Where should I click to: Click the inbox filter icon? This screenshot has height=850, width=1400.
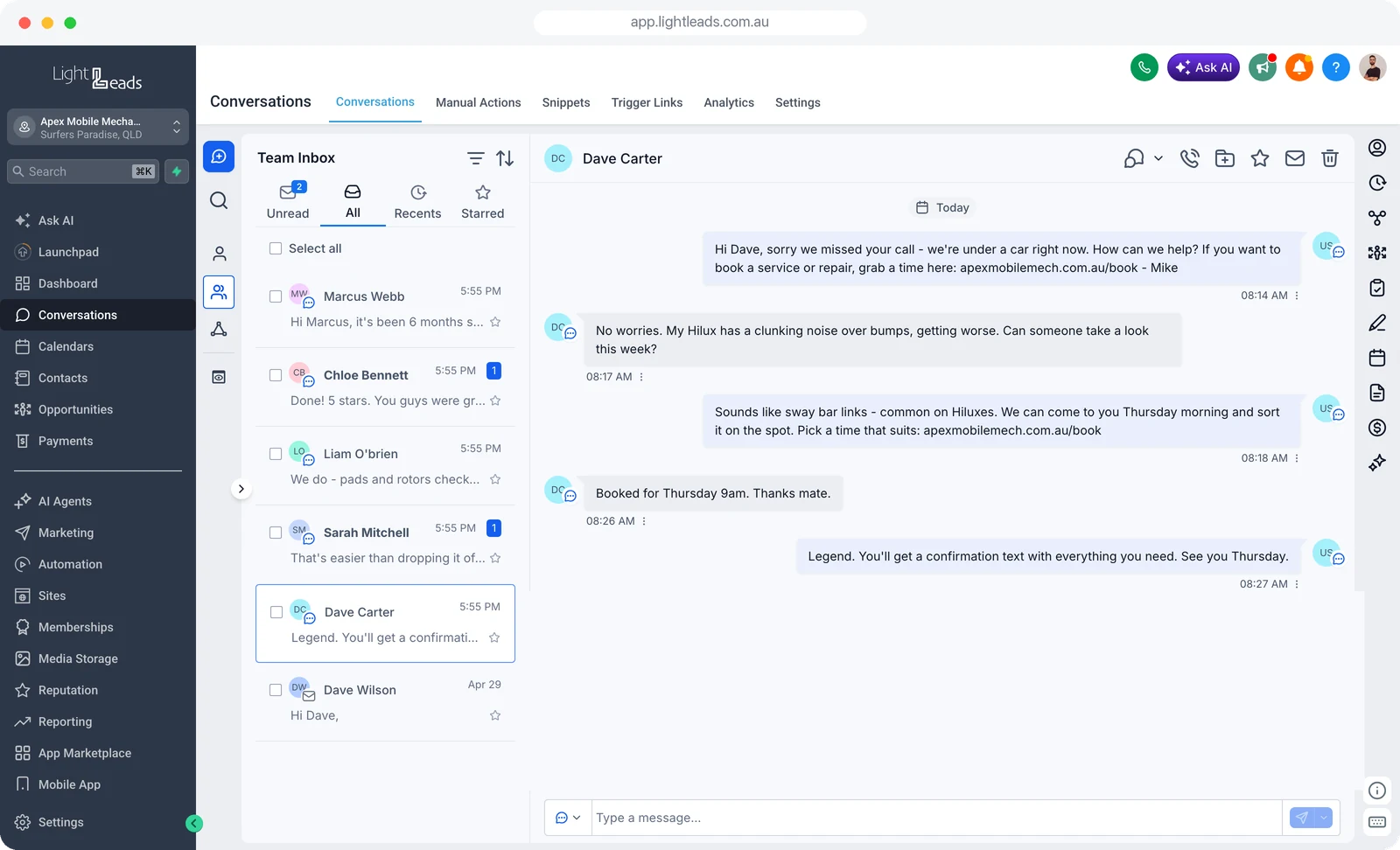pyautogui.click(x=475, y=158)
